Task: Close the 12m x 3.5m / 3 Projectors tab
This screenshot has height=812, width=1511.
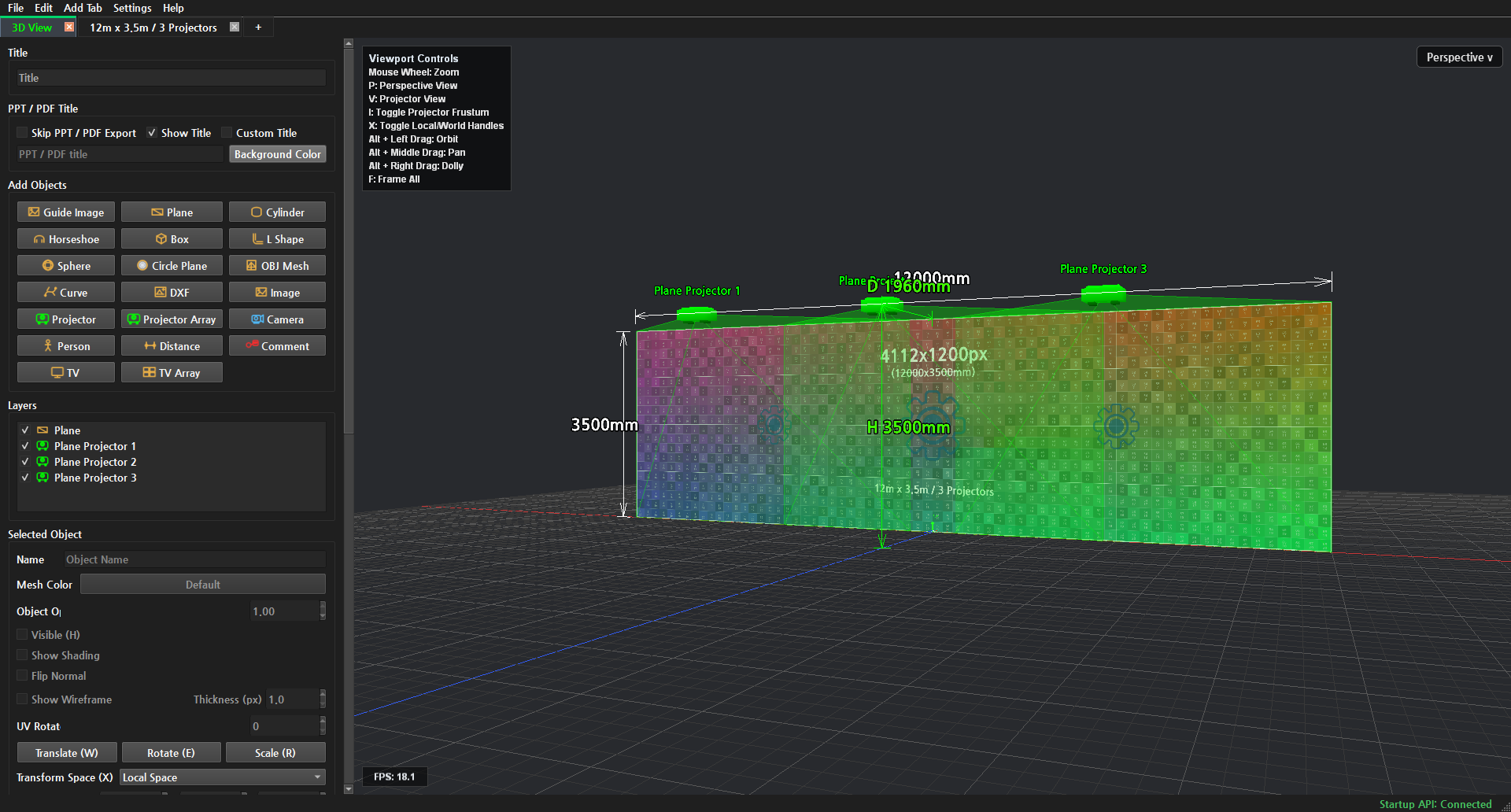Action: pos(235,27)
